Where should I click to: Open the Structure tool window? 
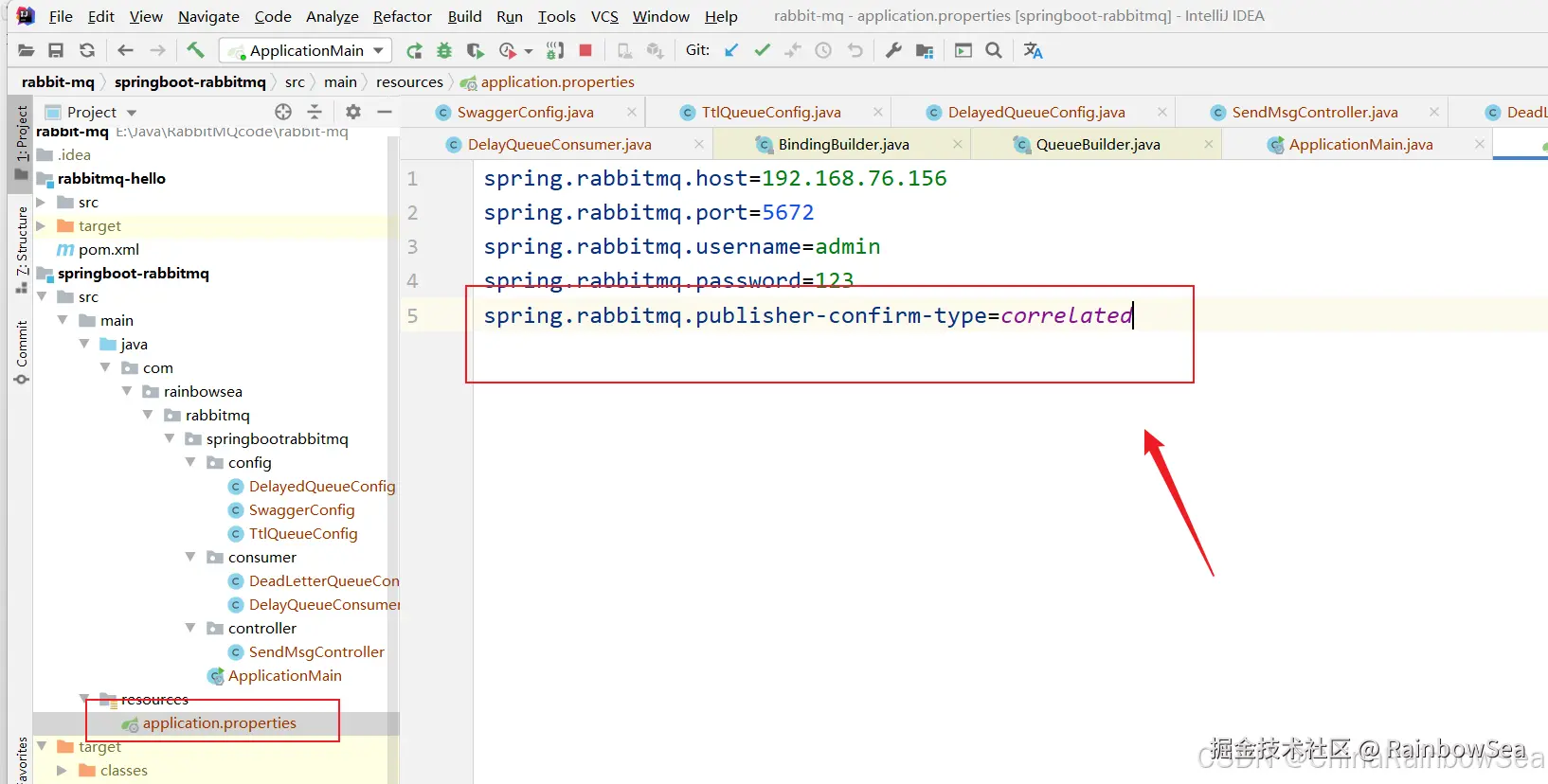pyautogui.click(x=21, y=248)
